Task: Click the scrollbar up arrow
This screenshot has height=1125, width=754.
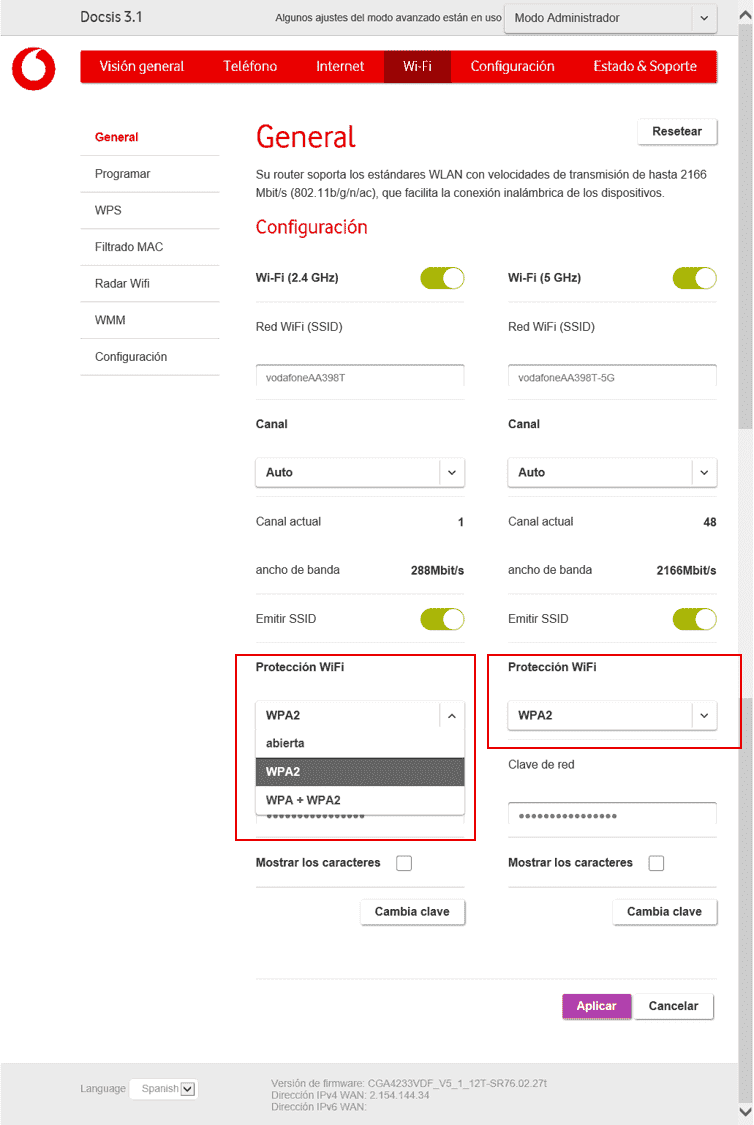Action: 745,14
